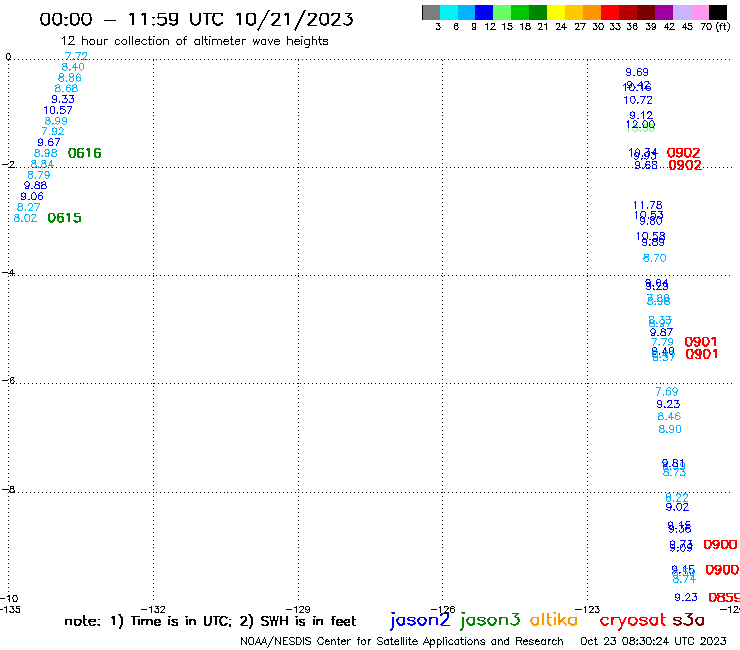Click the yellow swatch in the legend

point(556,12)
